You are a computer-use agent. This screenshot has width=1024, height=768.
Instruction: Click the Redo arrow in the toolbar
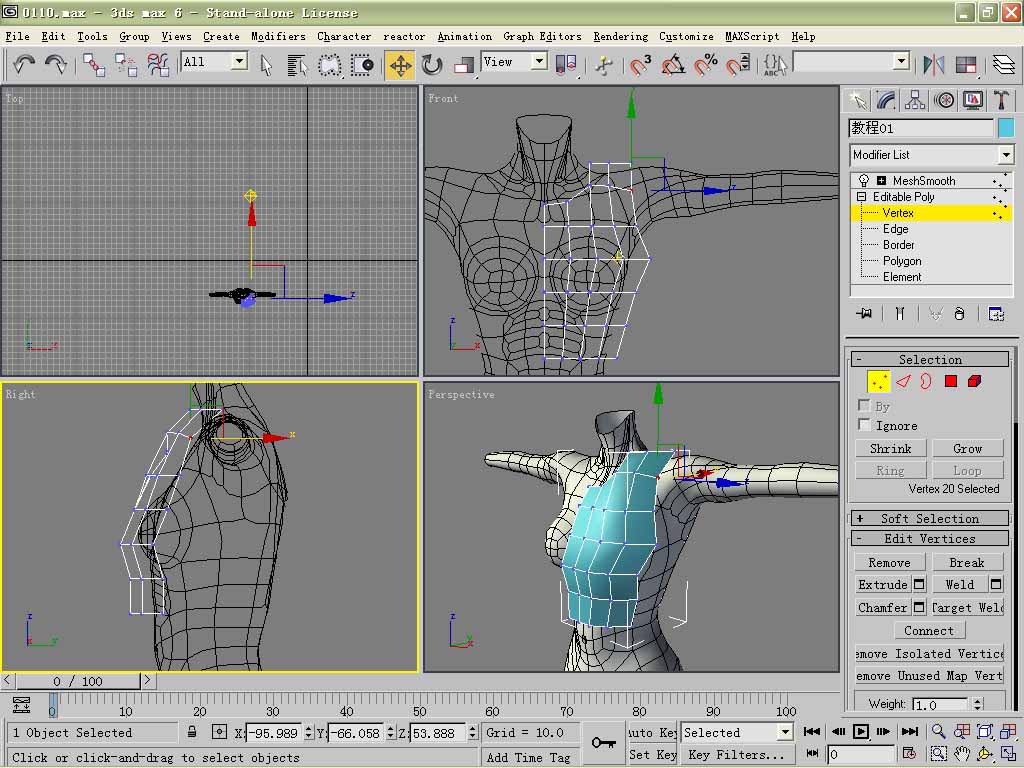pos(56,64)
